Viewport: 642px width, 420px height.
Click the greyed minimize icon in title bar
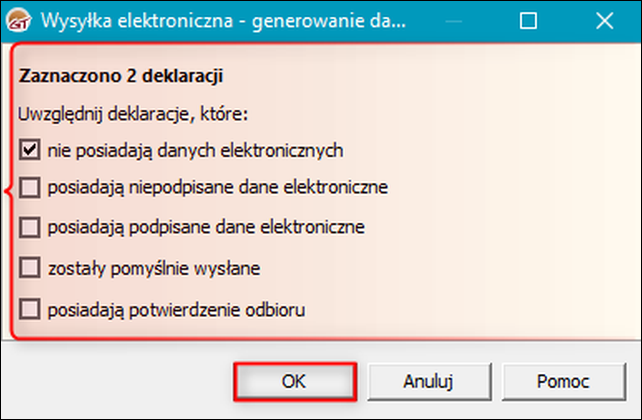(x=453, y=21)
